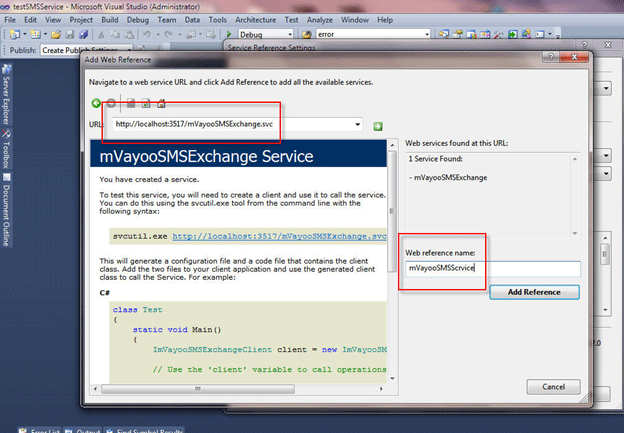624x433 pixels.
Task: Expand the URL address dropdown
Action: click(x=358, y=124)
